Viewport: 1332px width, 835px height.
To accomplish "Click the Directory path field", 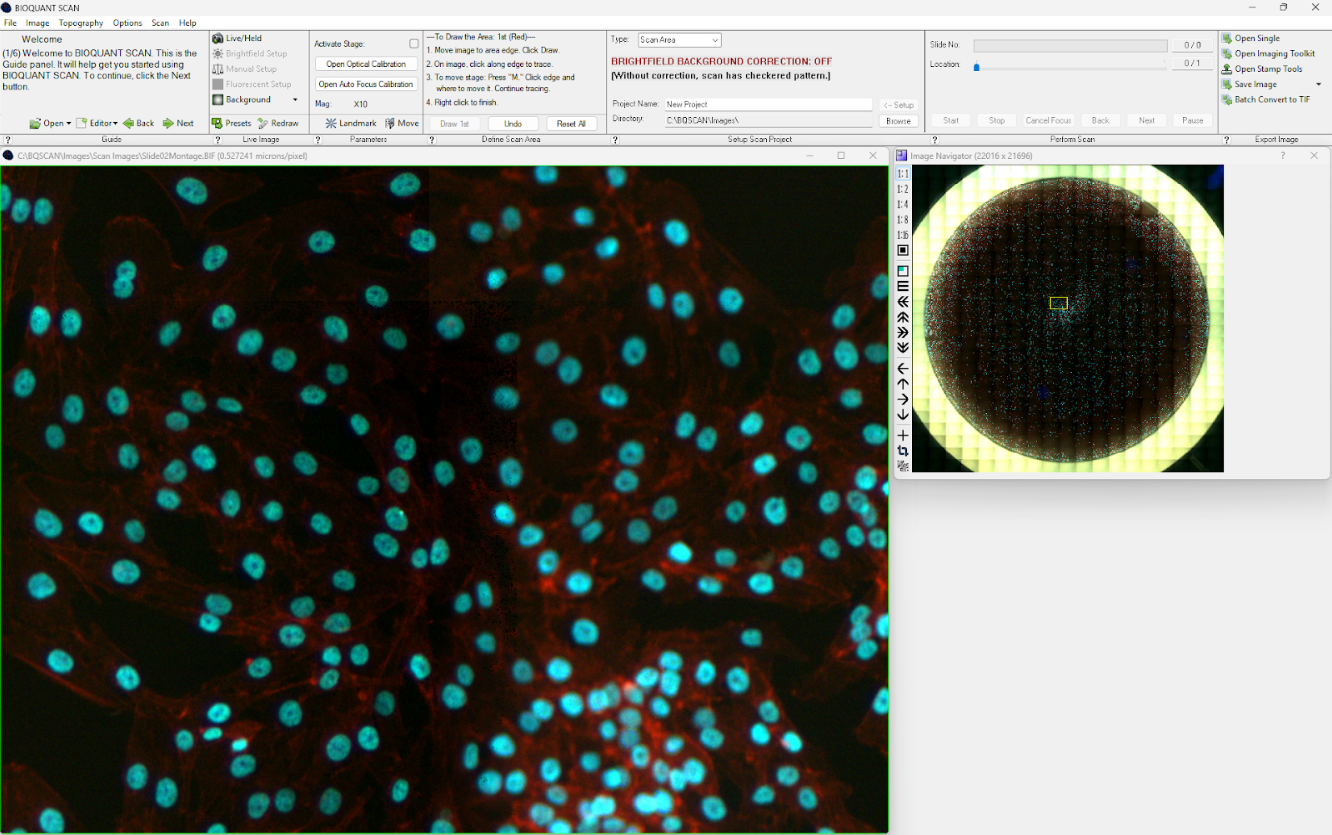I will (x=768, y=120).
